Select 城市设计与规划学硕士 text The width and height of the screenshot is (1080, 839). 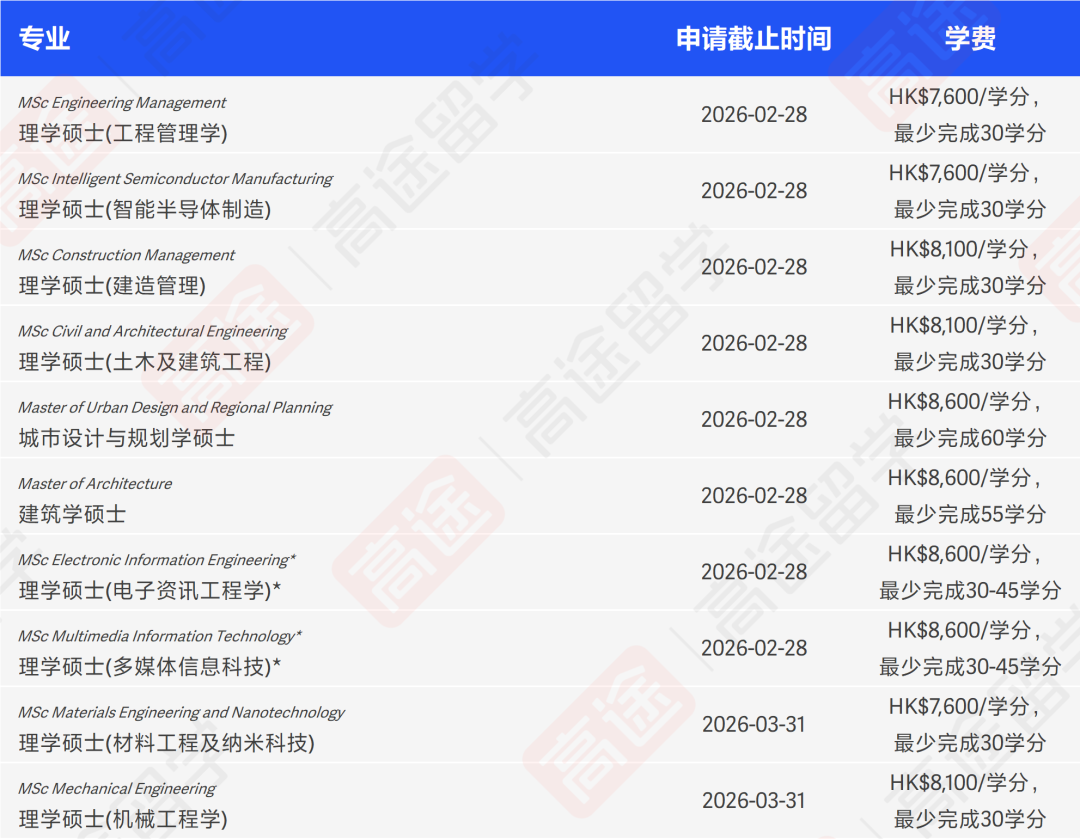pos(127,438)
